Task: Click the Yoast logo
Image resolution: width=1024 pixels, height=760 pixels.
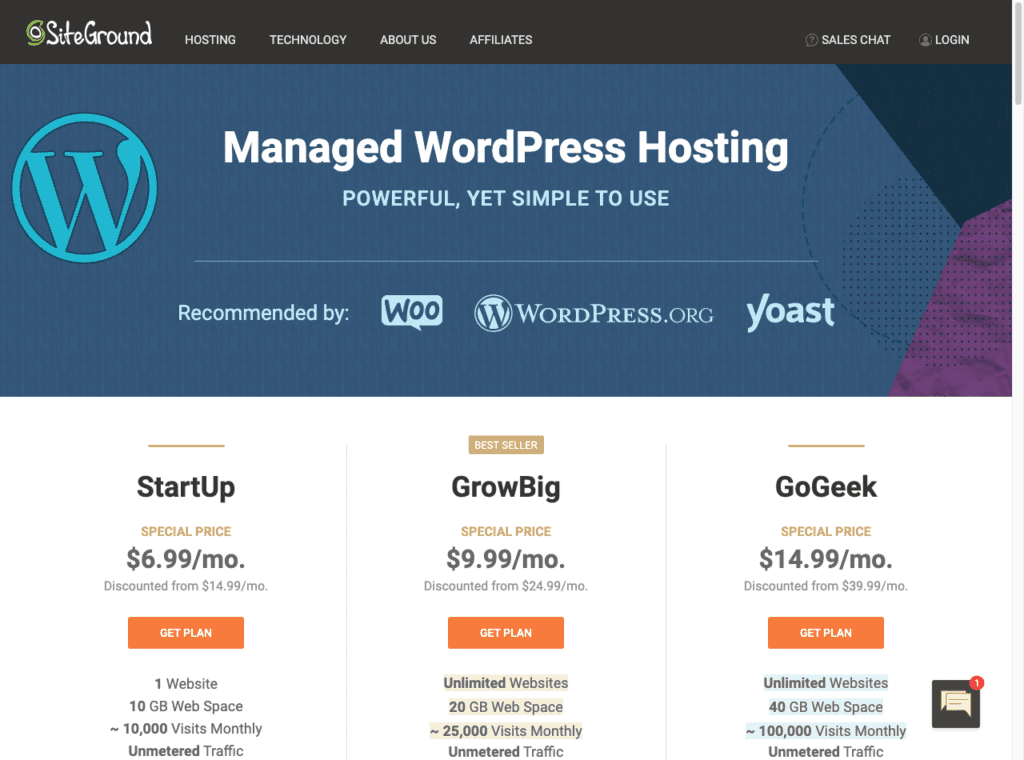Action: tap(790, 312)
